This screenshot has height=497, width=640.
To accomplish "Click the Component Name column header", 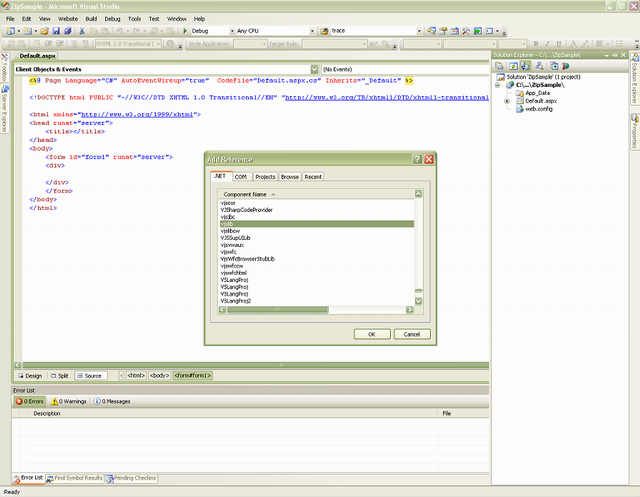I will click(316, 194).
